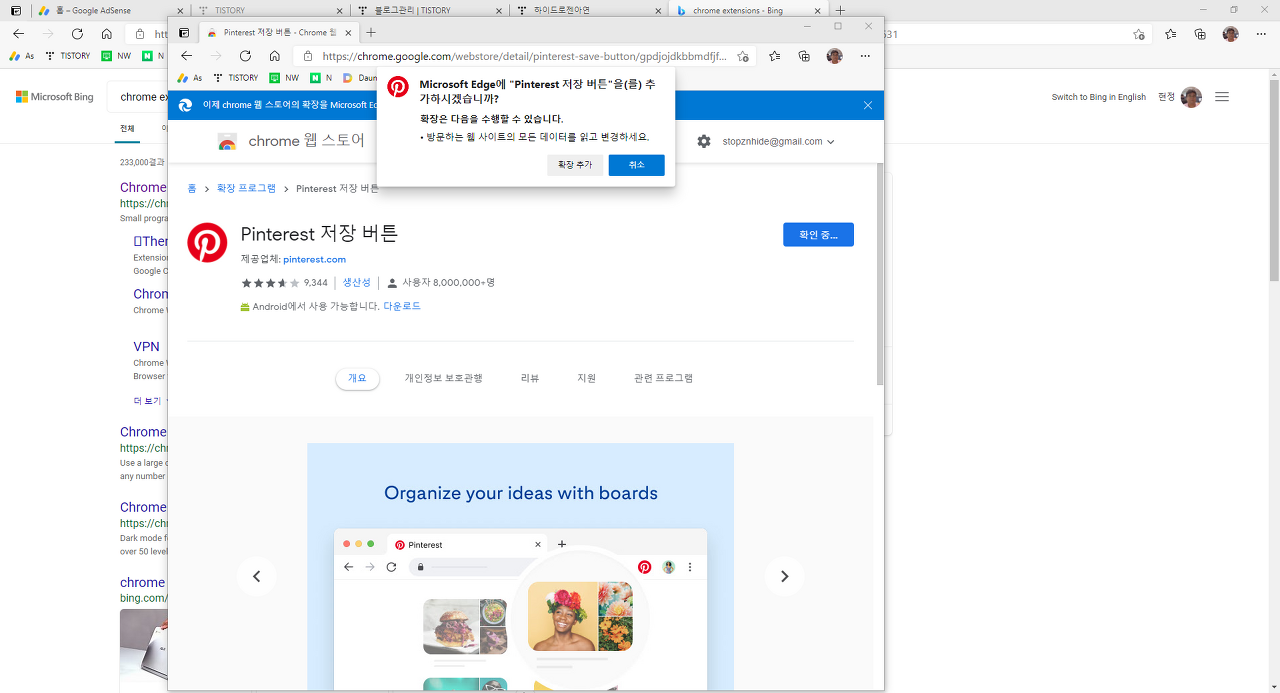Show next screenshot in carousel

pos(784,576)
